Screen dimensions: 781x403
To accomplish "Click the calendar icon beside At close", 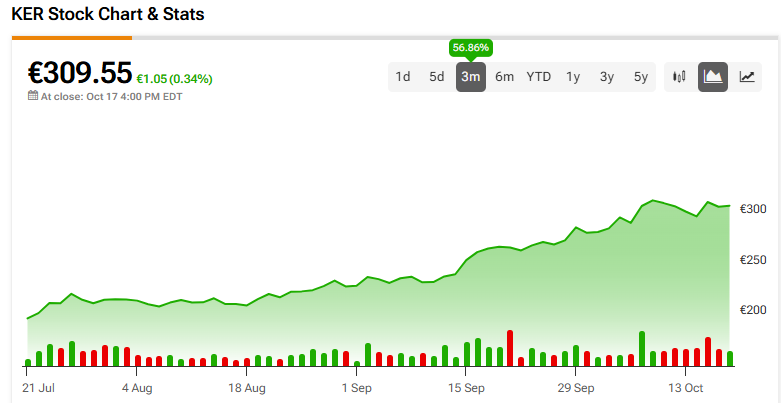I will pyautogui.click(x=33, y=96).
